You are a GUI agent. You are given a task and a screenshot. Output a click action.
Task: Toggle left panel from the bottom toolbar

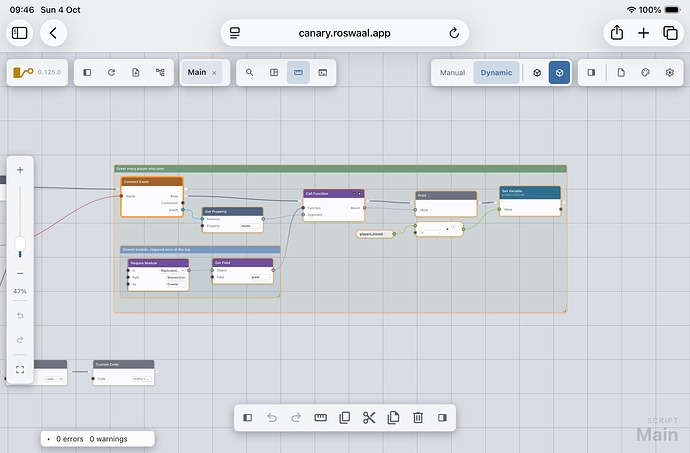pyautogui.click(x=248, y=417)
